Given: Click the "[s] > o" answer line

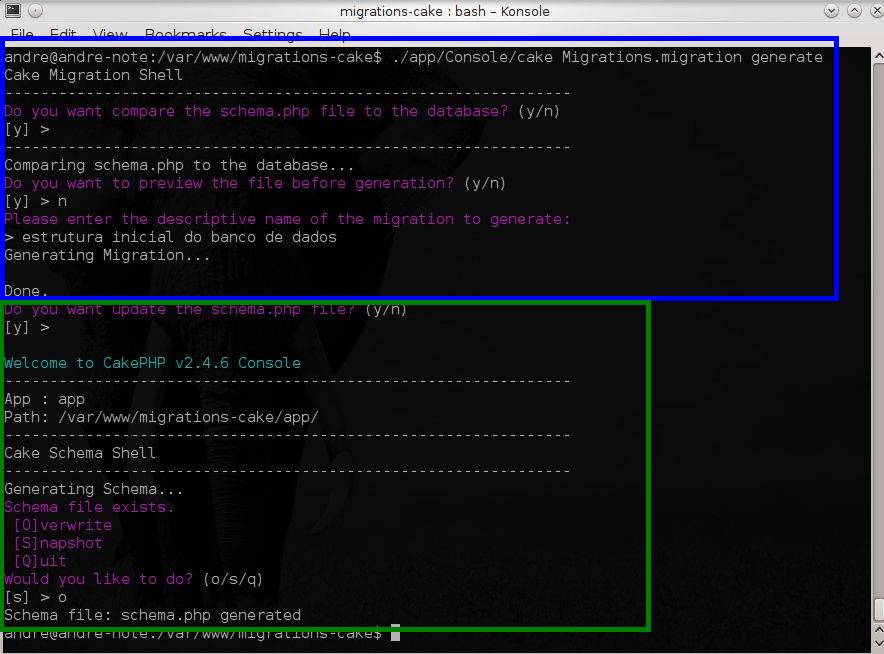Looking at the screenshot, I should click(x=36, y=598).
